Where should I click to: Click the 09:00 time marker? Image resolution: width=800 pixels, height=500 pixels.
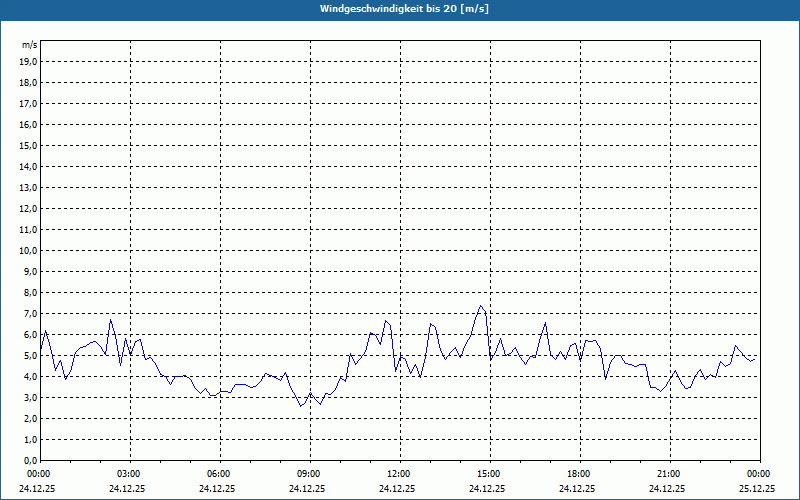[x=309, y=473]
